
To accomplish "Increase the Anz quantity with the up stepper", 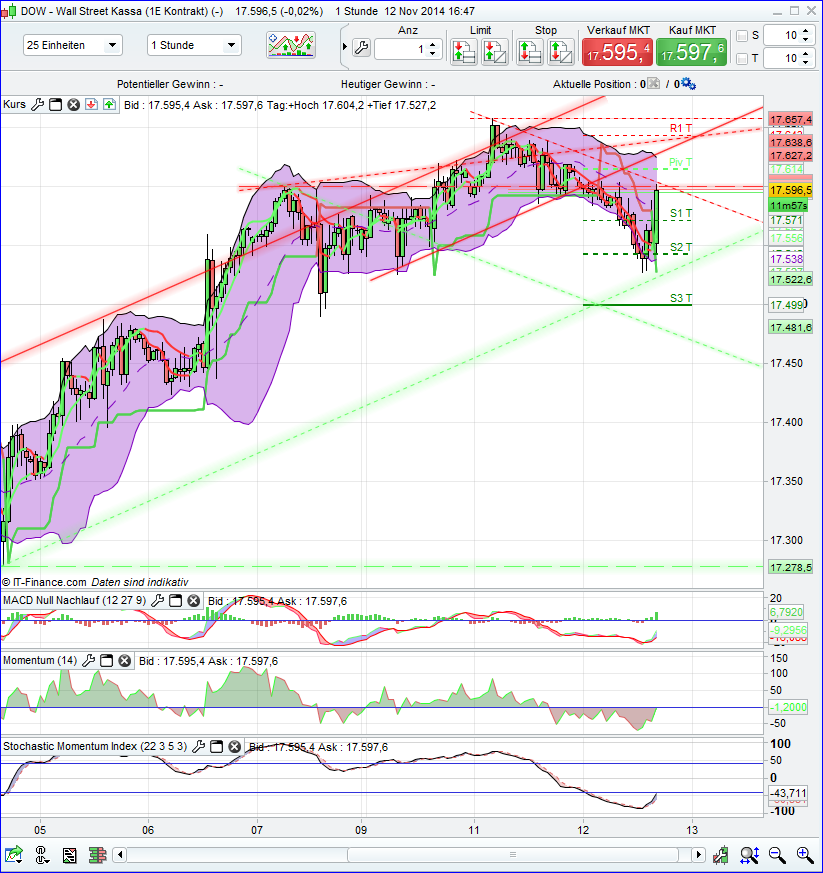I will (x=431, y=42).
